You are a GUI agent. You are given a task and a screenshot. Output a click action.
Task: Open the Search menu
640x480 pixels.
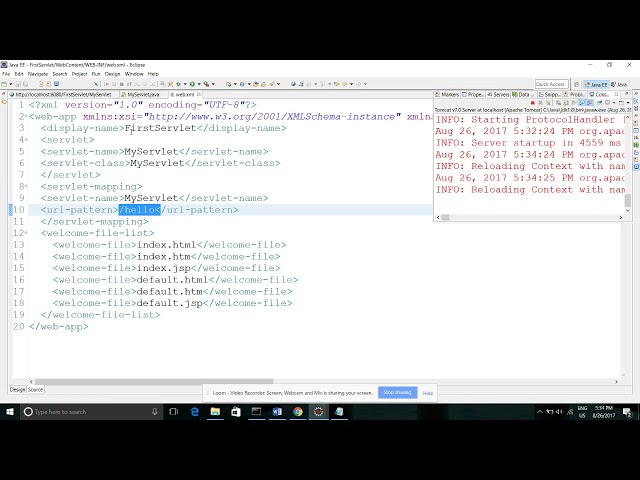point(60,74)
